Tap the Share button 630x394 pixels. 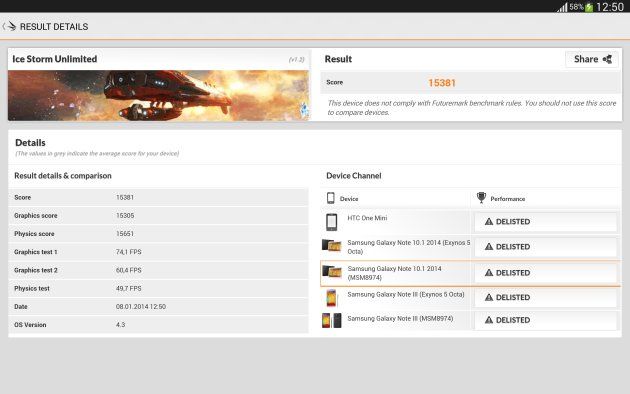tap(592, 59)
